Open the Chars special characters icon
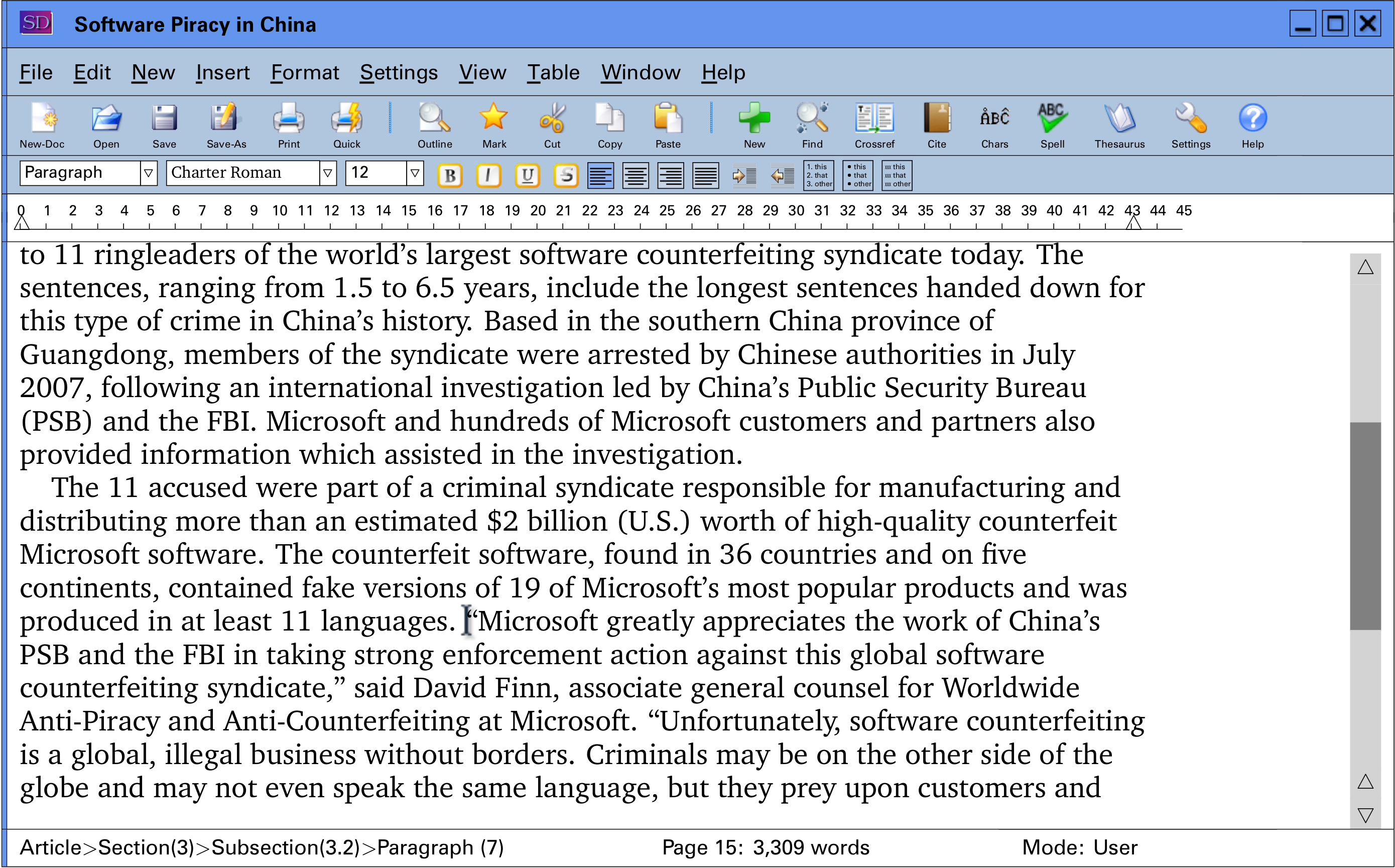This screenshot has width=1395, height=868. point(994,117)
